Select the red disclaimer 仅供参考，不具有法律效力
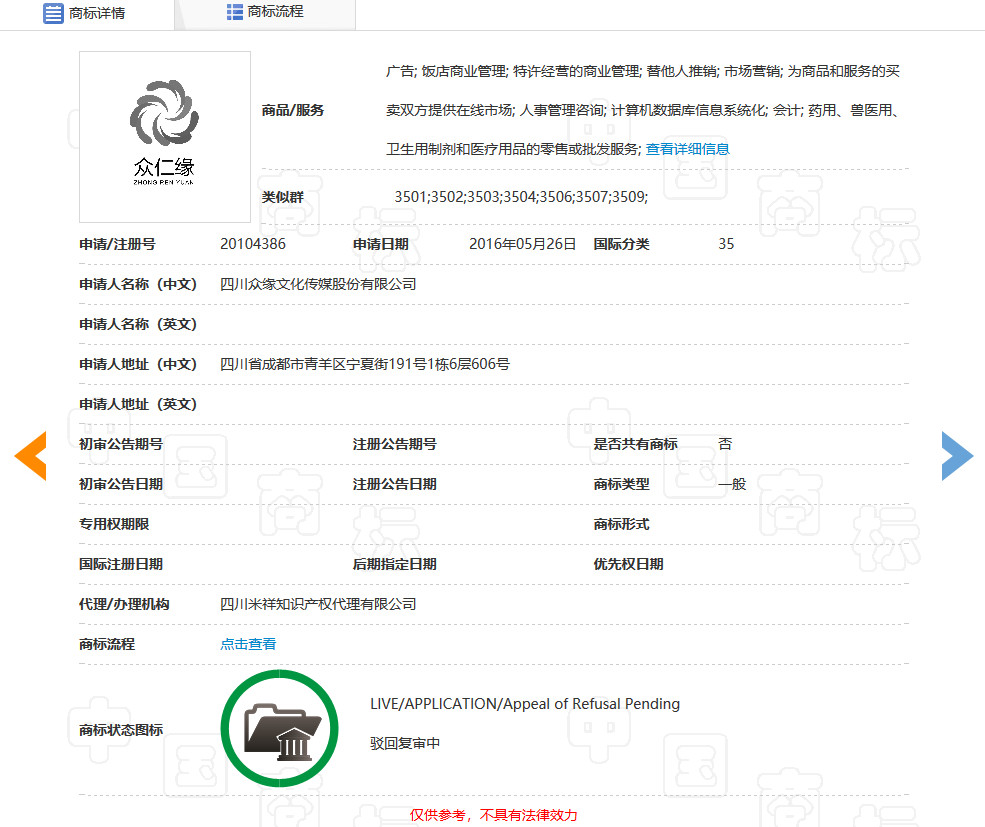The height and width of the screenshot is (827, 985). point(493,815)
